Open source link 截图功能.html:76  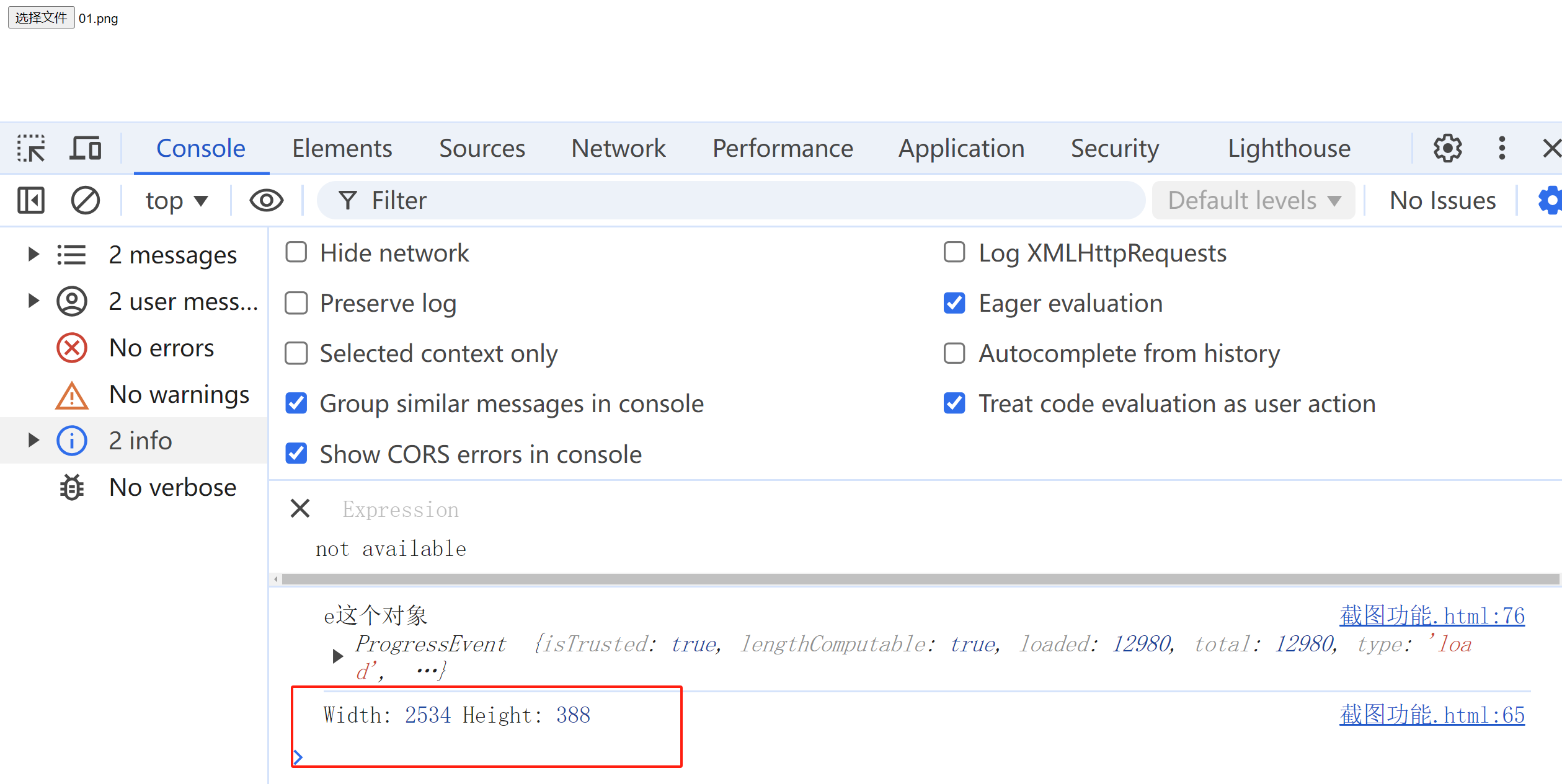(x=1431, y=615)
